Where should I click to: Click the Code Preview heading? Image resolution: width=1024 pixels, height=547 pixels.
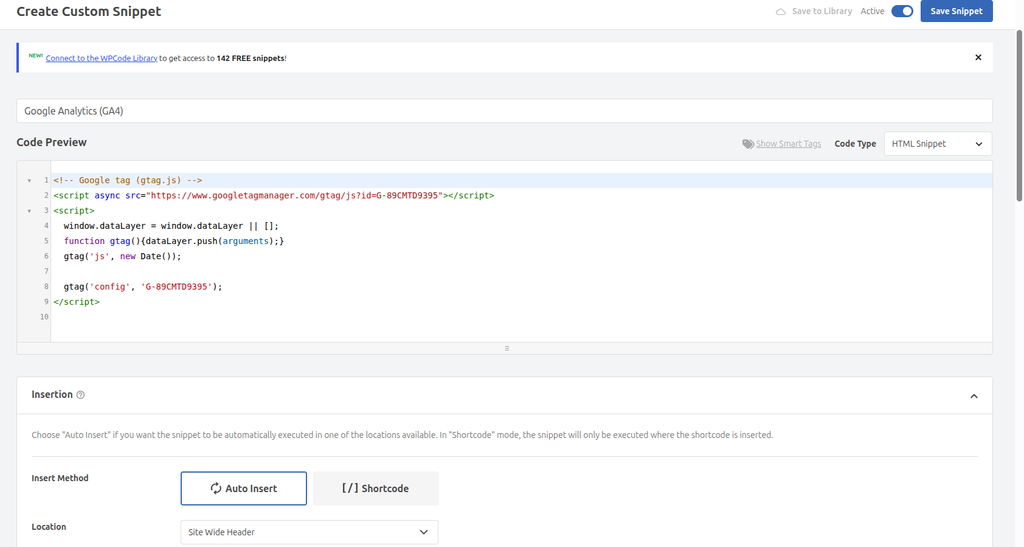pyautogui.click(x=52, y=142)
